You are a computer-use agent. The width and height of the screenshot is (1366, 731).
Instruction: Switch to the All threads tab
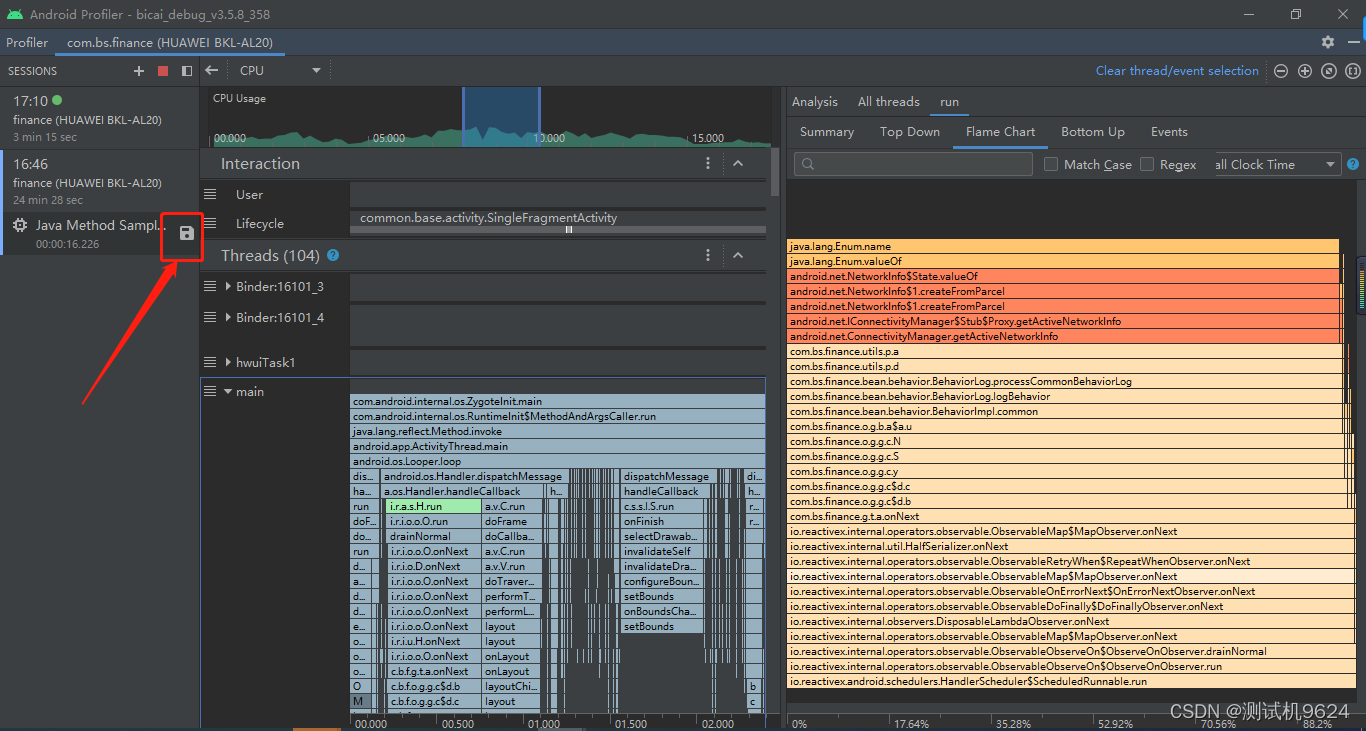tap(889, 102)
